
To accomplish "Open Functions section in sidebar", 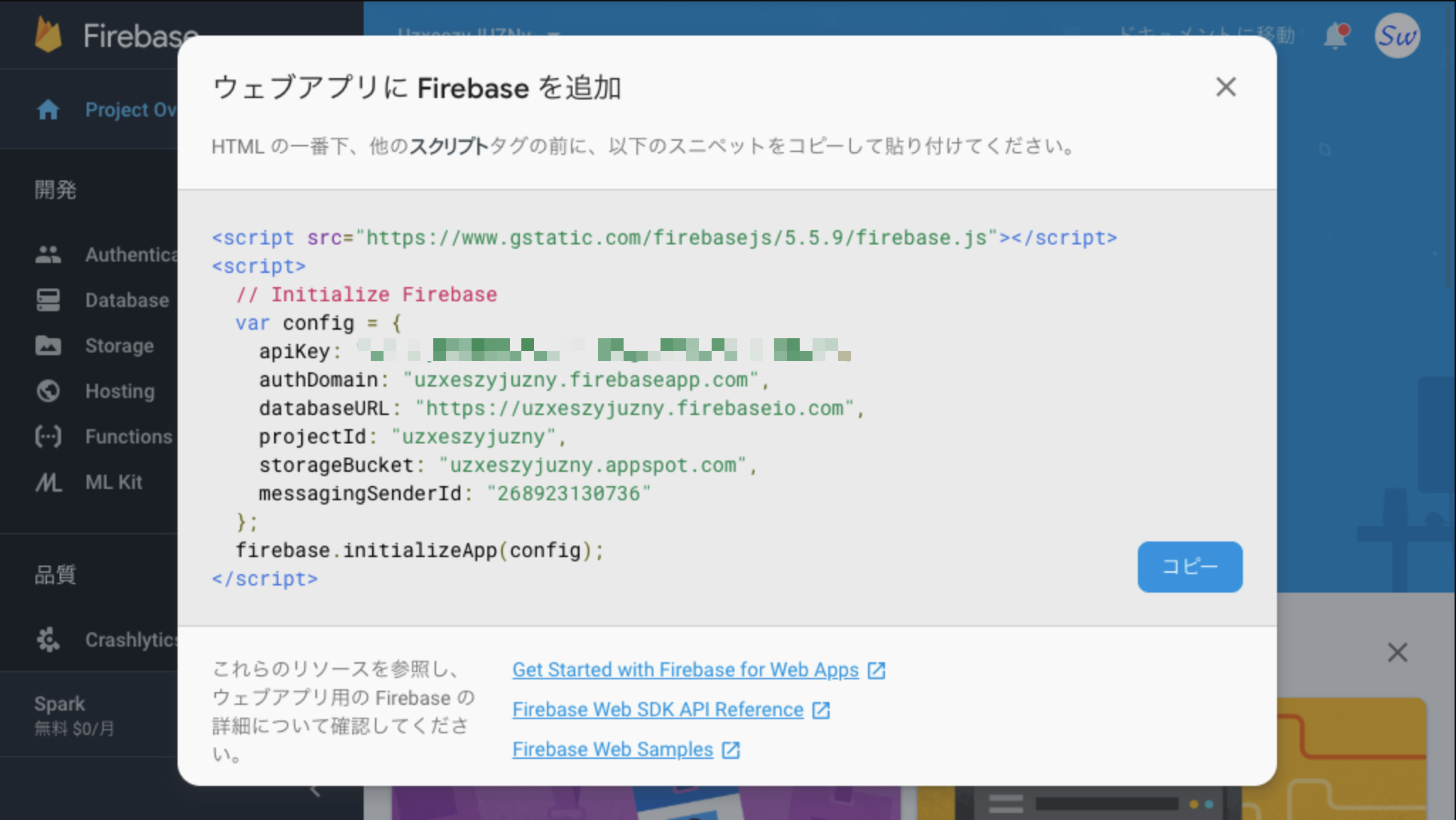I will pos(129,436).
